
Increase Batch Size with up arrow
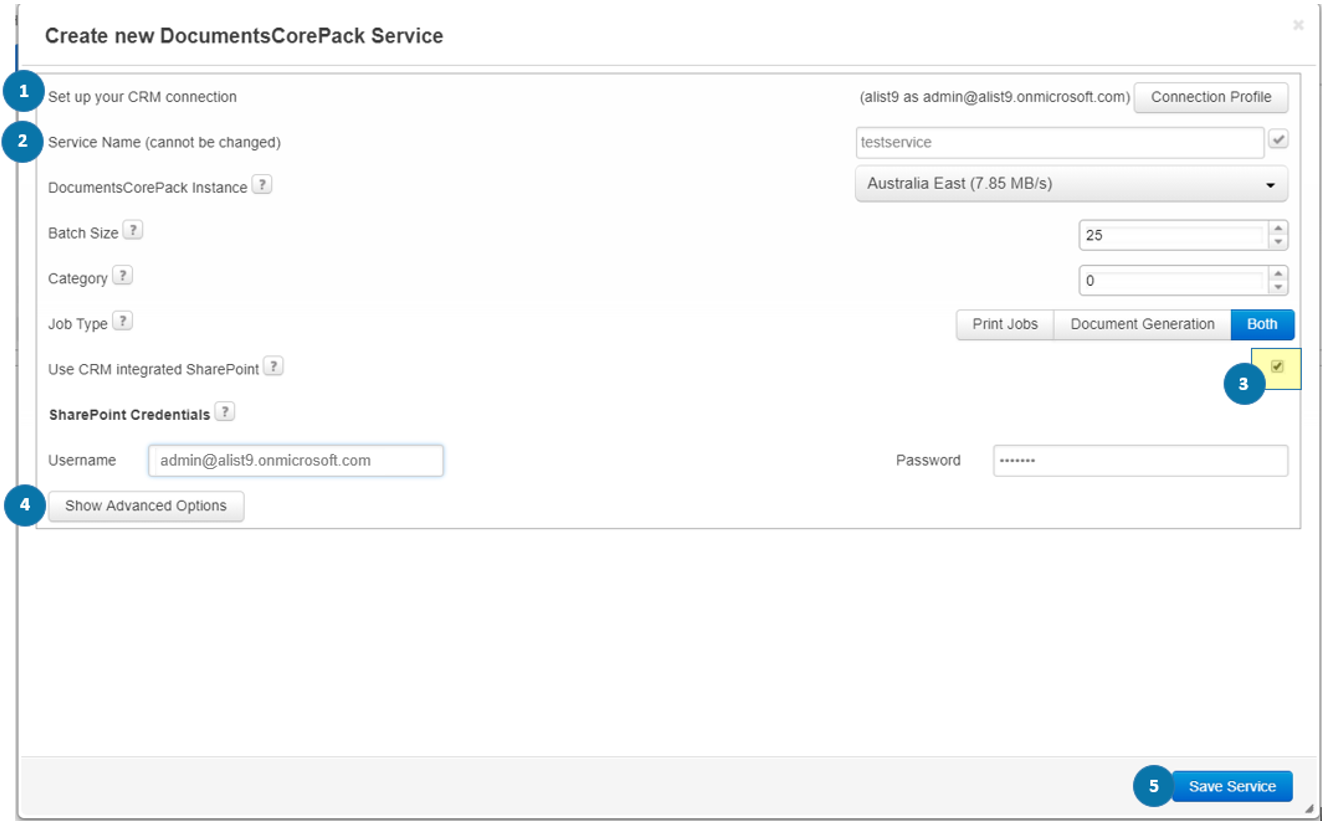[1277, 228]
